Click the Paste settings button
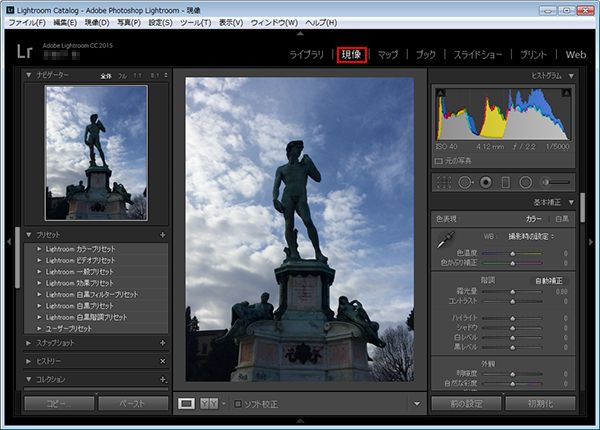Screen dimensions: 600x430 pyautogui.click(x=133, y=403)
